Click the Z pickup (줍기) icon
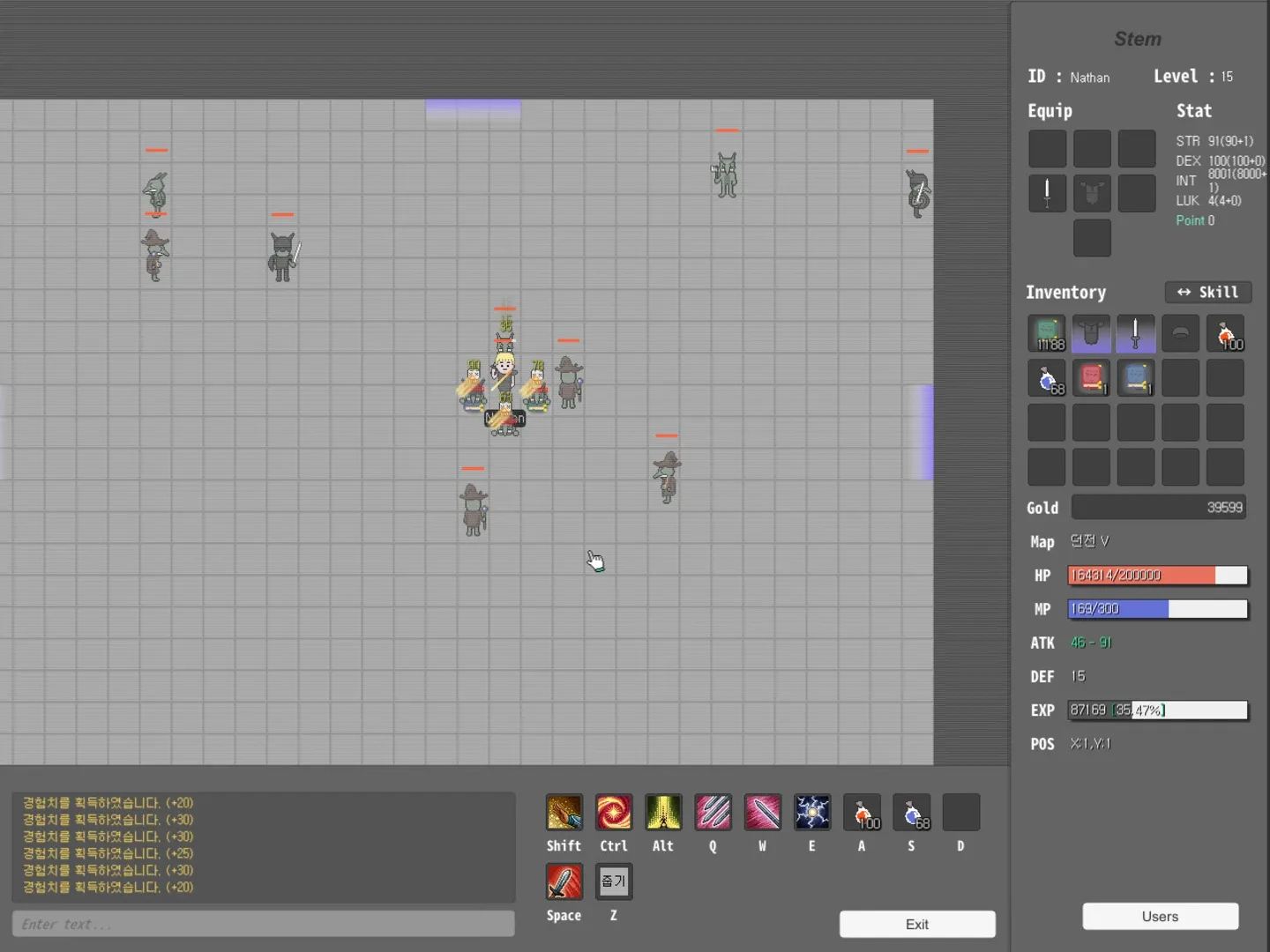Screen dimensions: 1270x952 [x=614, y=881]
